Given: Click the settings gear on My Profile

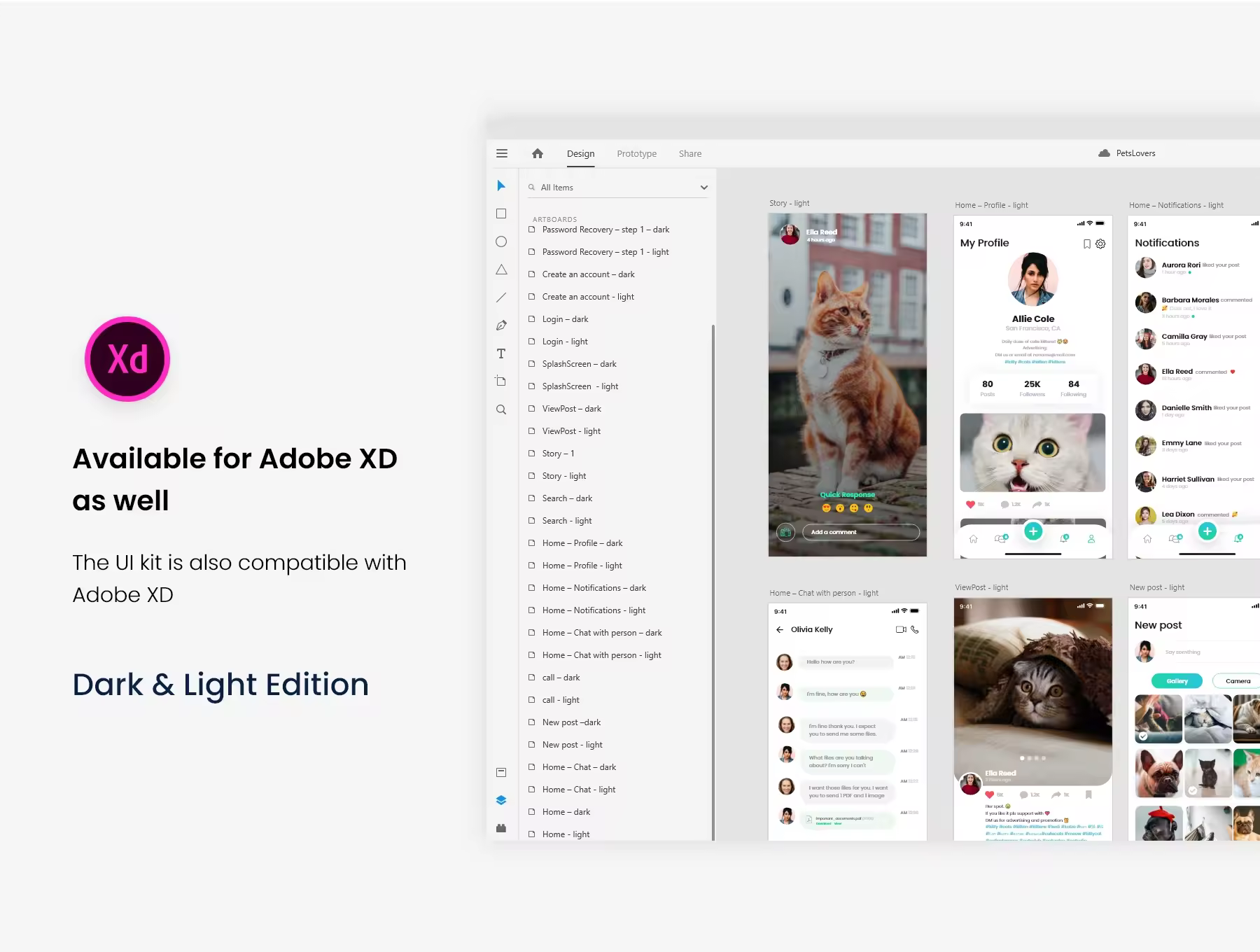Looking at the screenshot, I should click(x=1100, y=244).
